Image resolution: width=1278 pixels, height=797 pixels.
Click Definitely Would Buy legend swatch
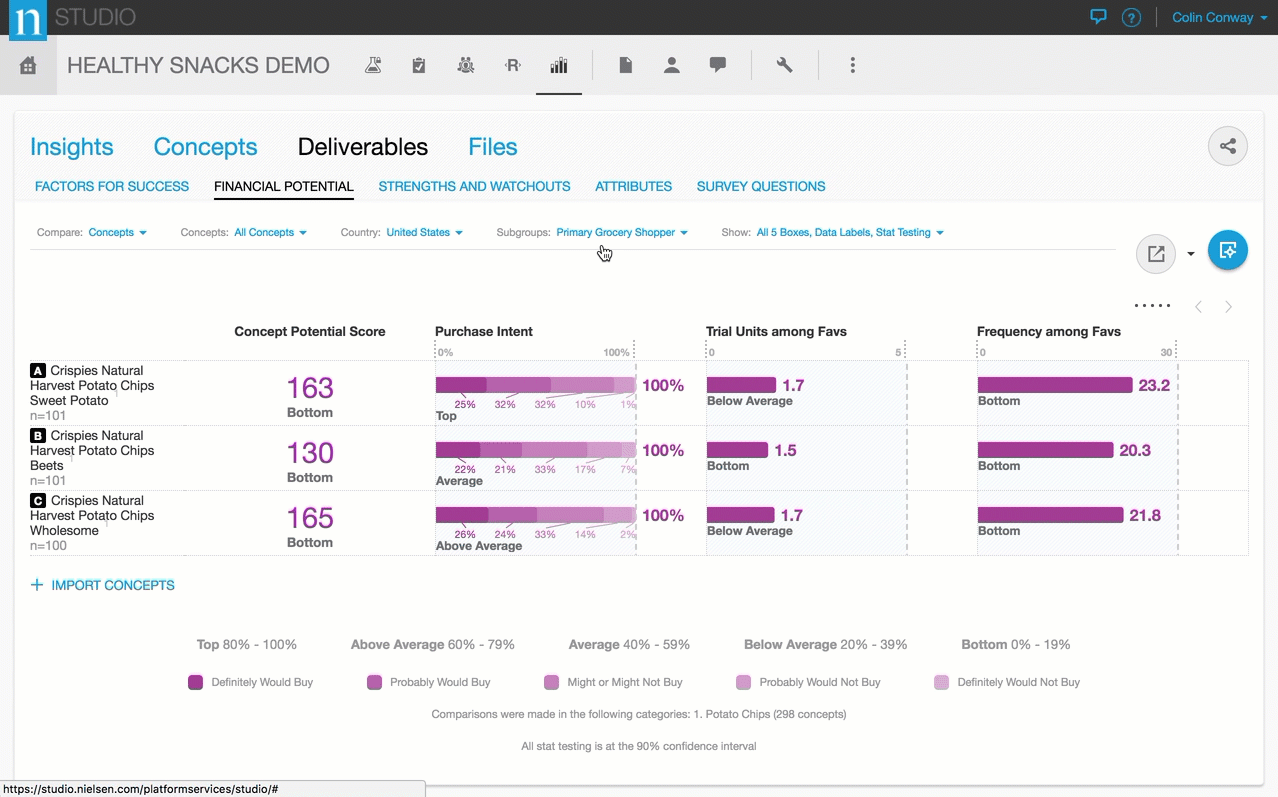(x=196, y=682)
